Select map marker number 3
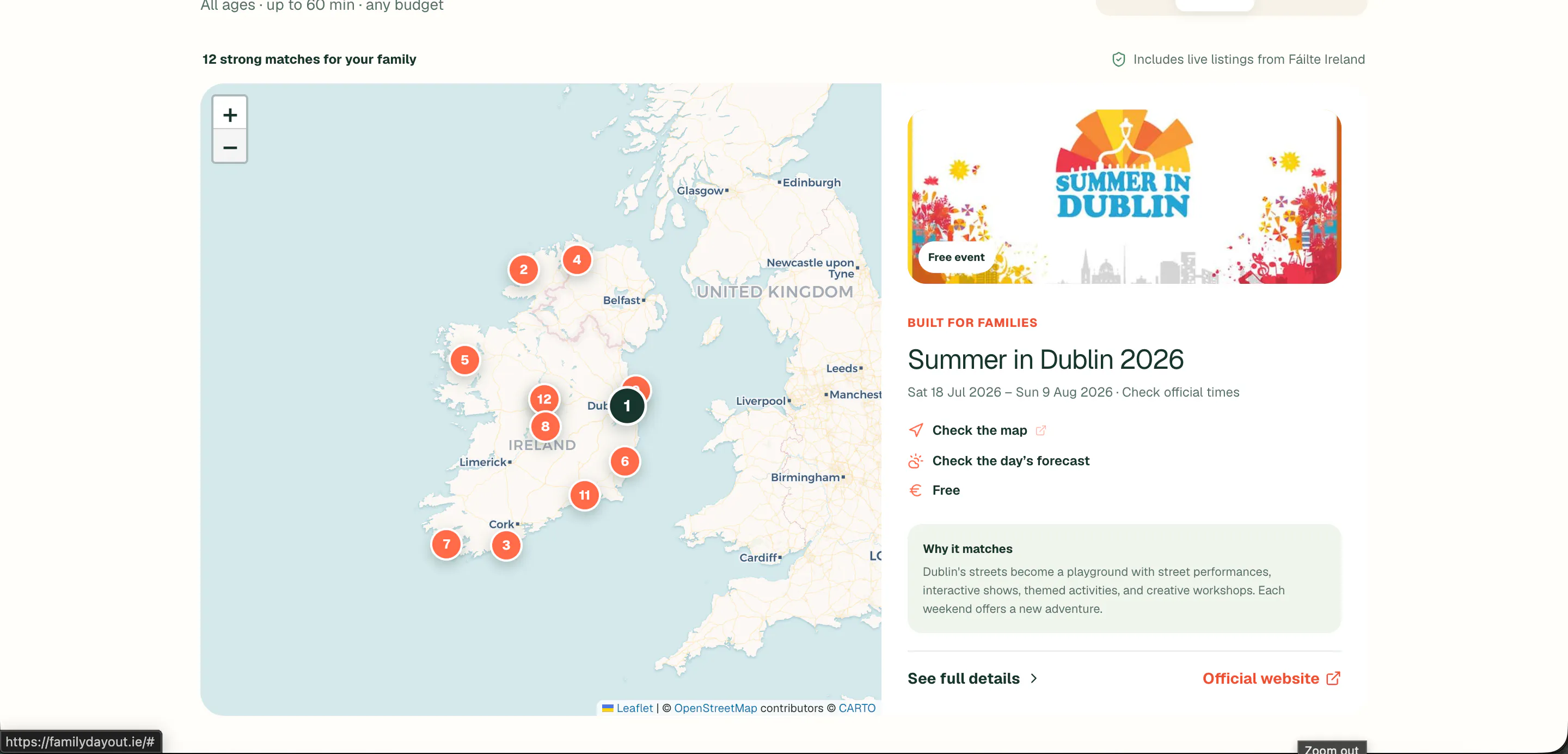The image size is (1568, 754). [506, 545]
